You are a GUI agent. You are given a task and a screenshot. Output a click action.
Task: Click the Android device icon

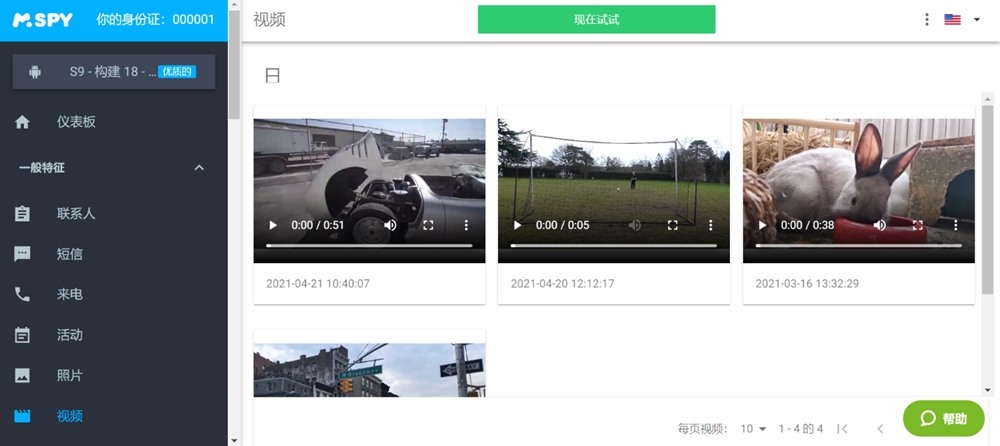pos(35,72)
